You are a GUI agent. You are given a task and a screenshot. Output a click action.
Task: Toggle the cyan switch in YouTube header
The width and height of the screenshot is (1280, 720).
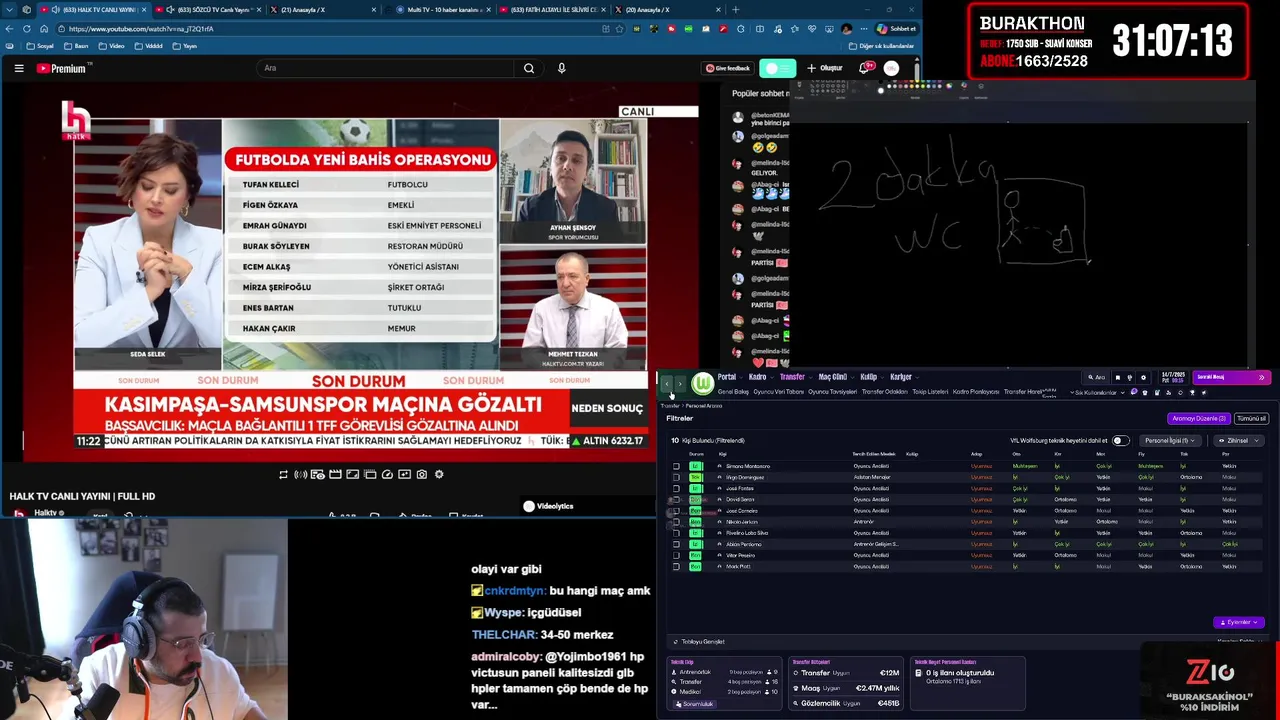[x=778, y=68]
